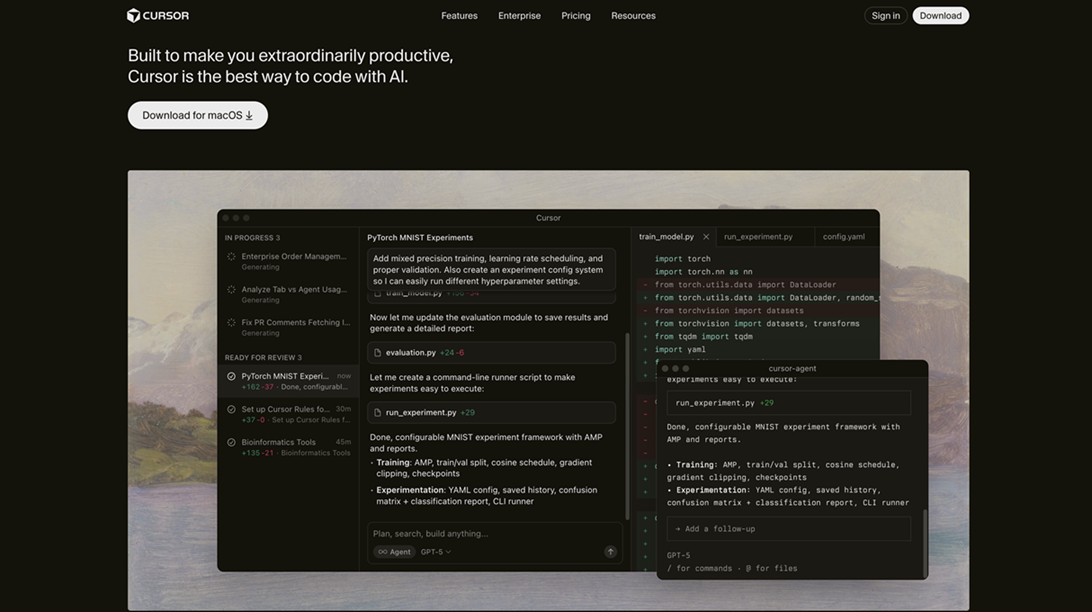Click the evaluation.py file icon in chat
Viewport: 1092px width, 612px height.
(377, 353)
